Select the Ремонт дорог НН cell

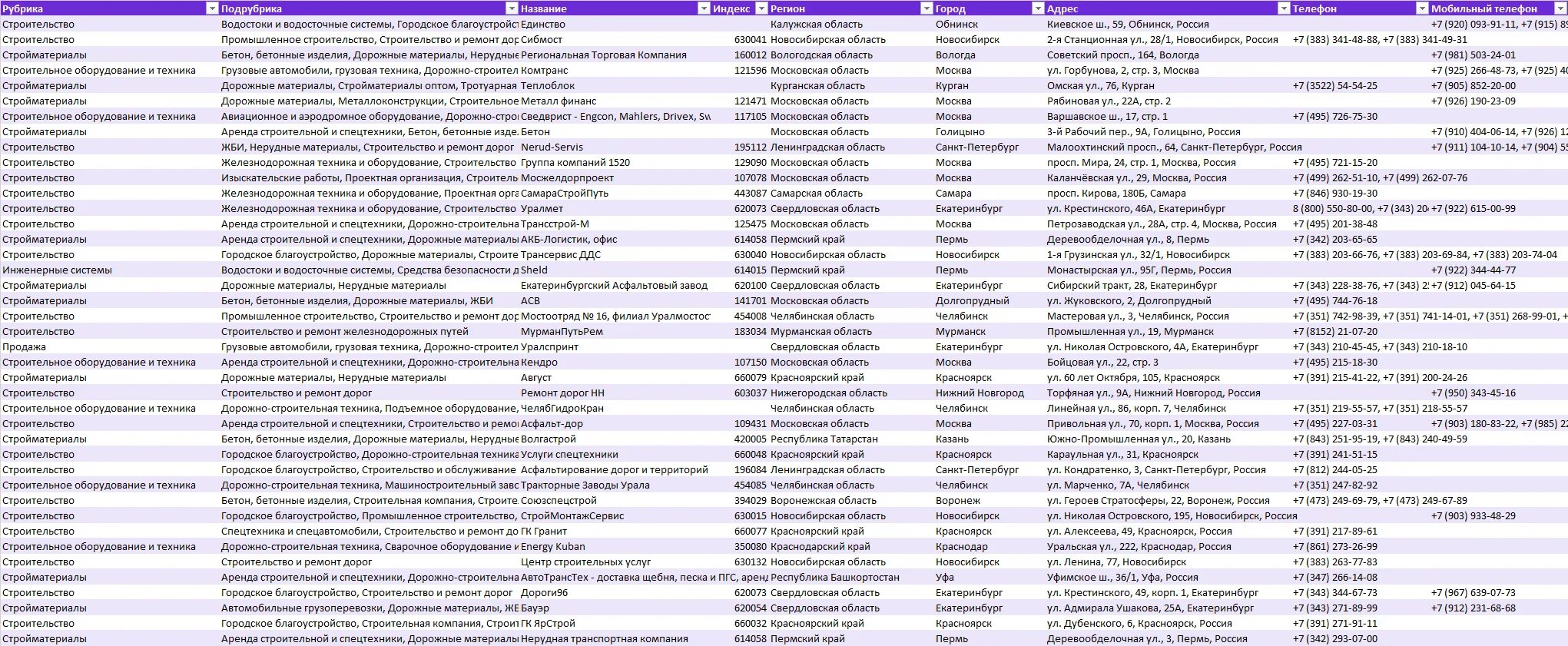click(x=615, y=393)
